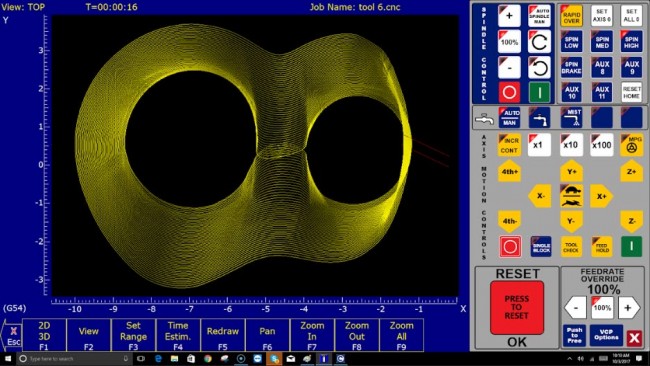The image size is (650, 366).
Task: Click the flood coolant faucet icon
Action: point(539,118)
